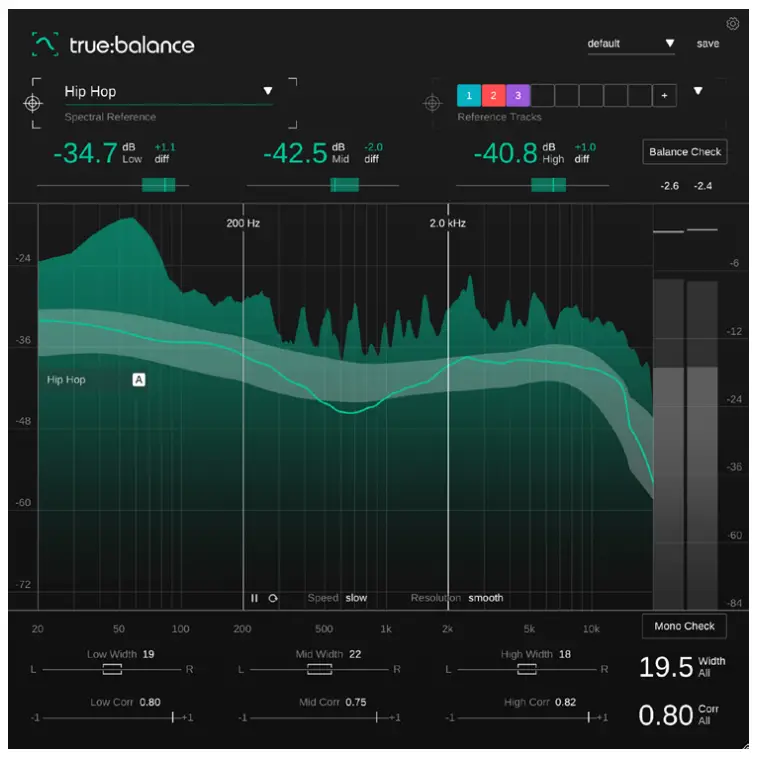
Task: Click the -42.5 dB Mid reading
Action: [x=295, y=153]
